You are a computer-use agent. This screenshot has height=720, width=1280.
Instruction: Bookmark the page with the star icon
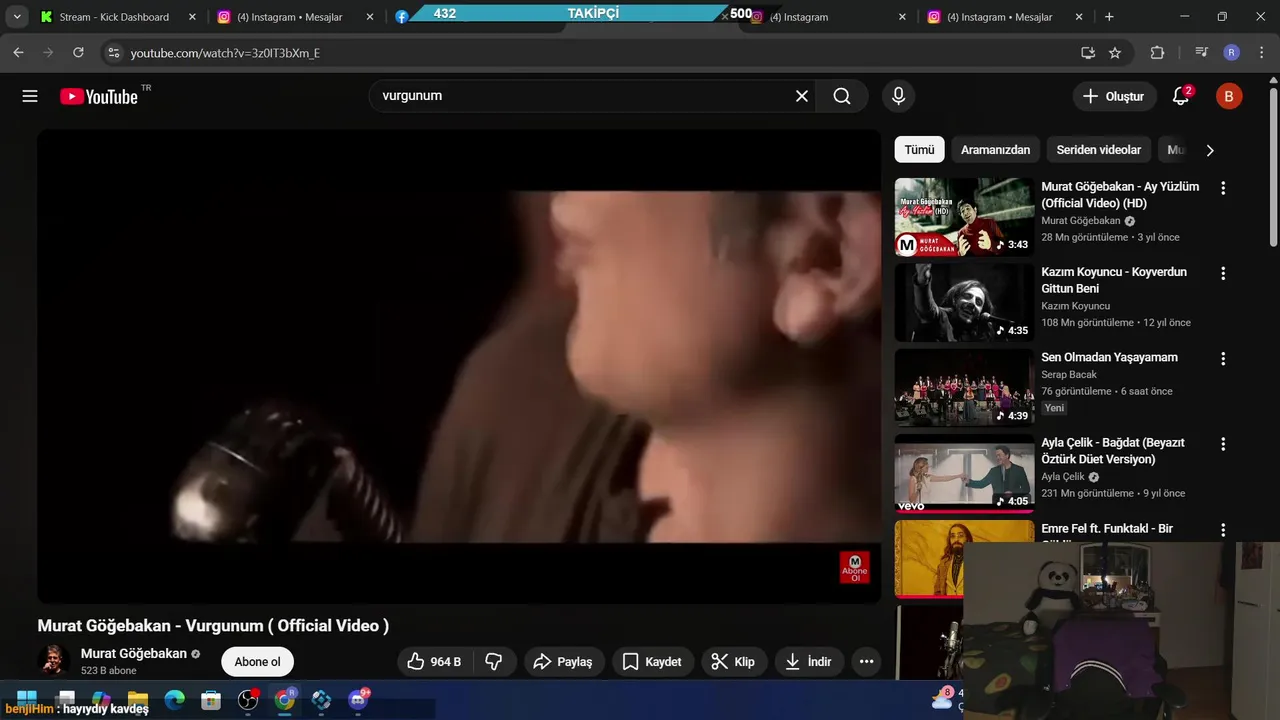coord(1115,53)
